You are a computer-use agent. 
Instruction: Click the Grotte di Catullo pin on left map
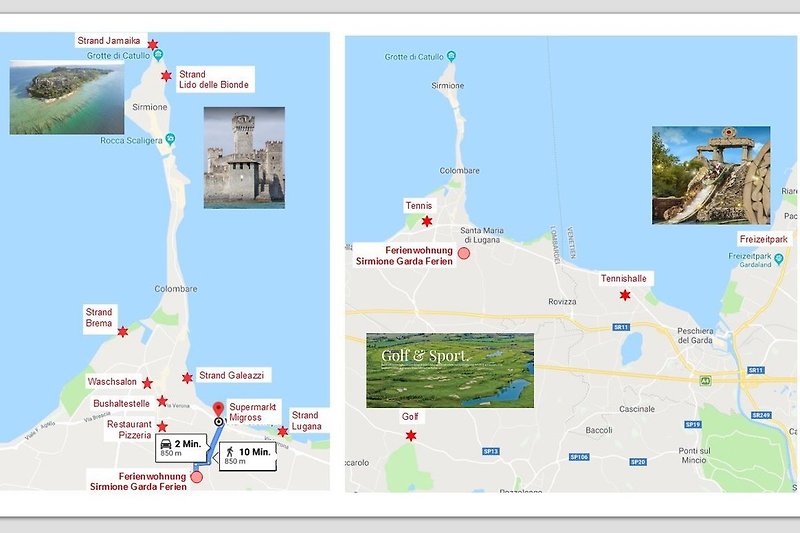click(x=159, y=54)
